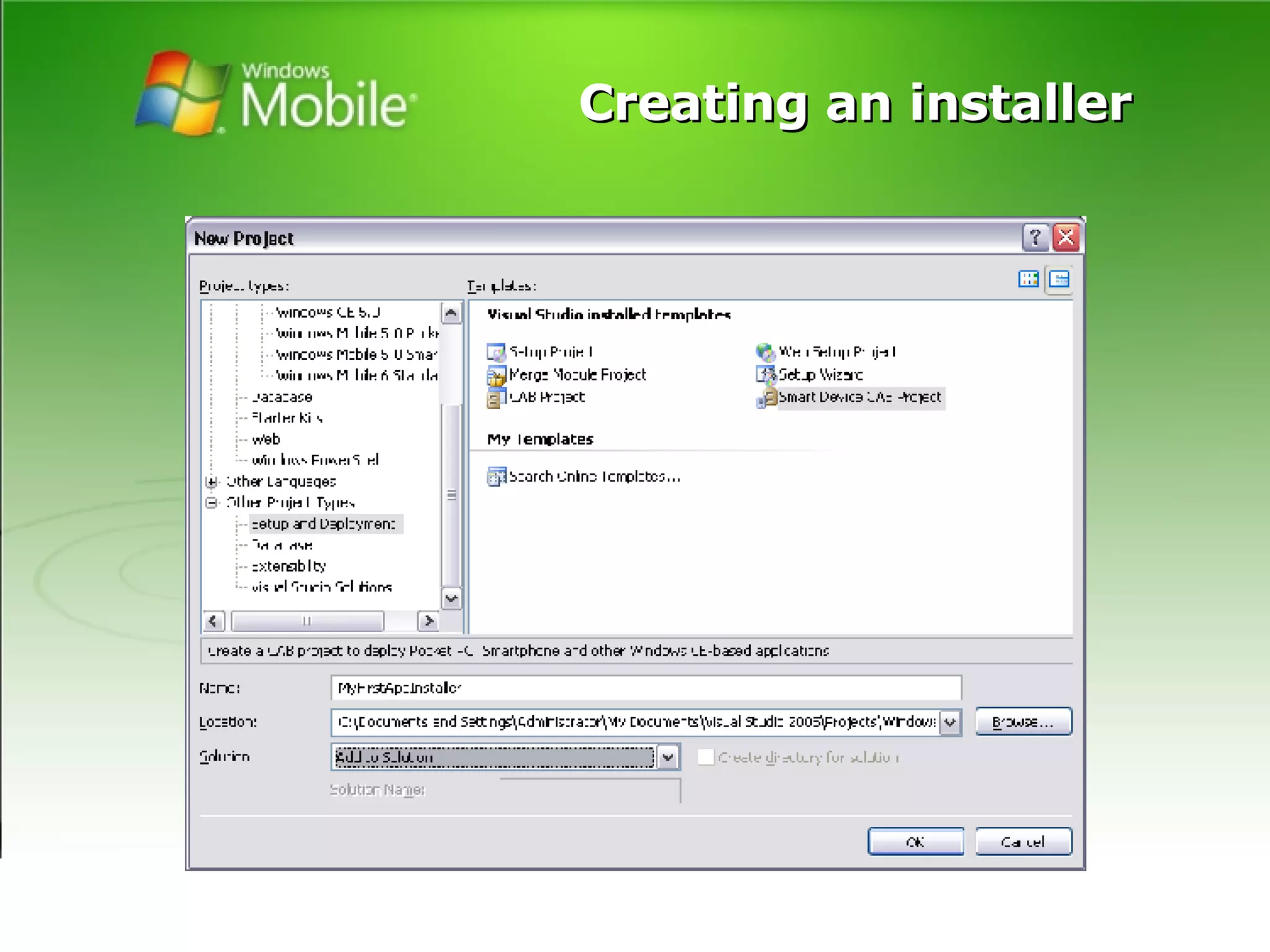This screenshot has height=952, width=1270.
Task: Click the Location path input field
Action: 636,722
